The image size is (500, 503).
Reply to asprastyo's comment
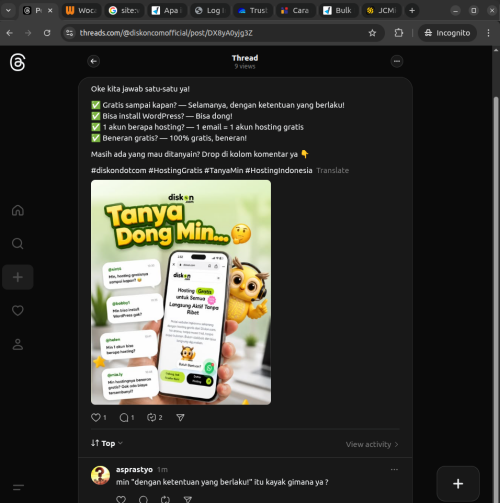(x=143, y=499)
